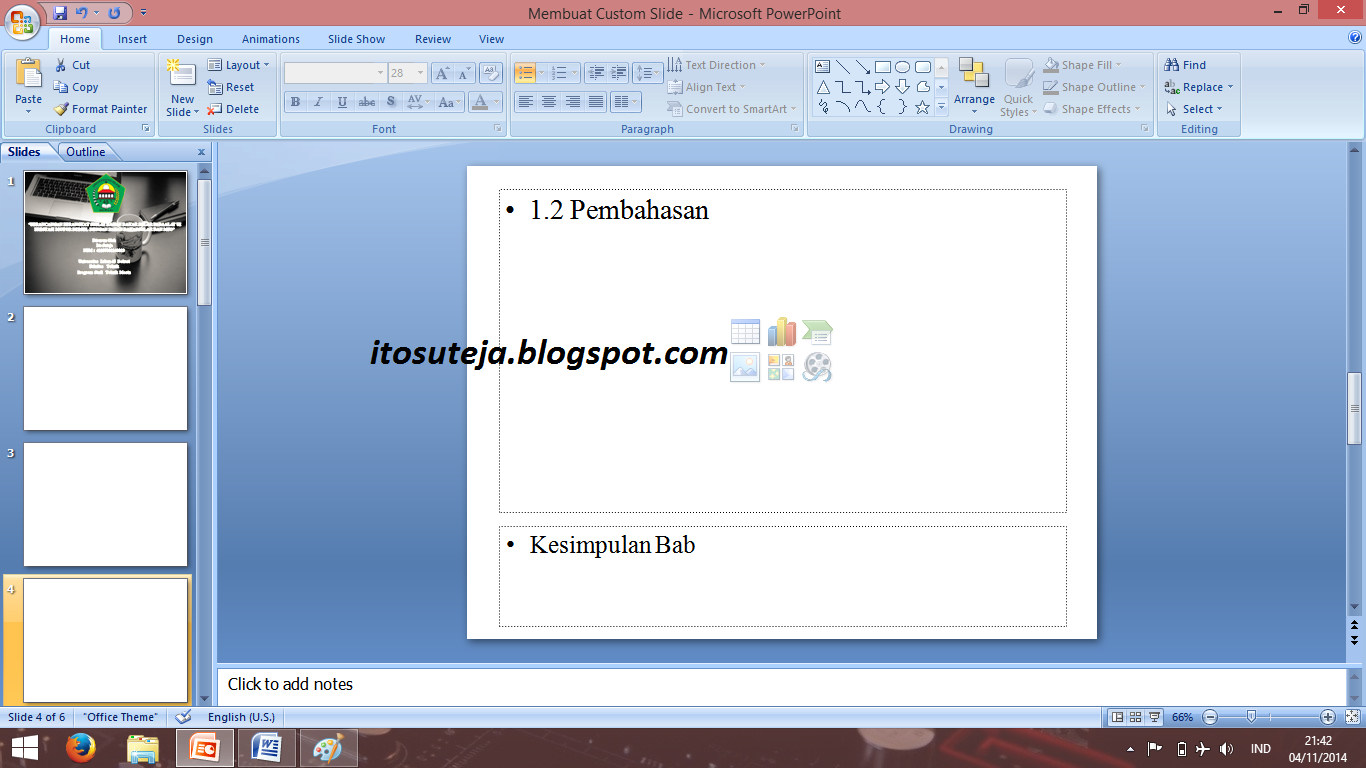
Task: Cut the selected content
Action: [72, 65]
